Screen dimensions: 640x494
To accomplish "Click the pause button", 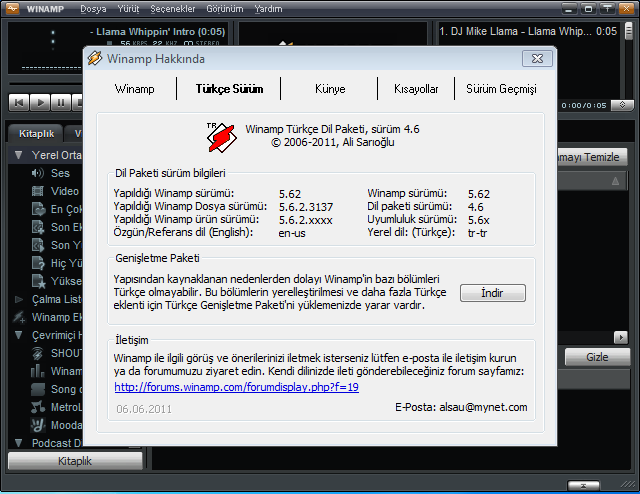I will (61, 102).
